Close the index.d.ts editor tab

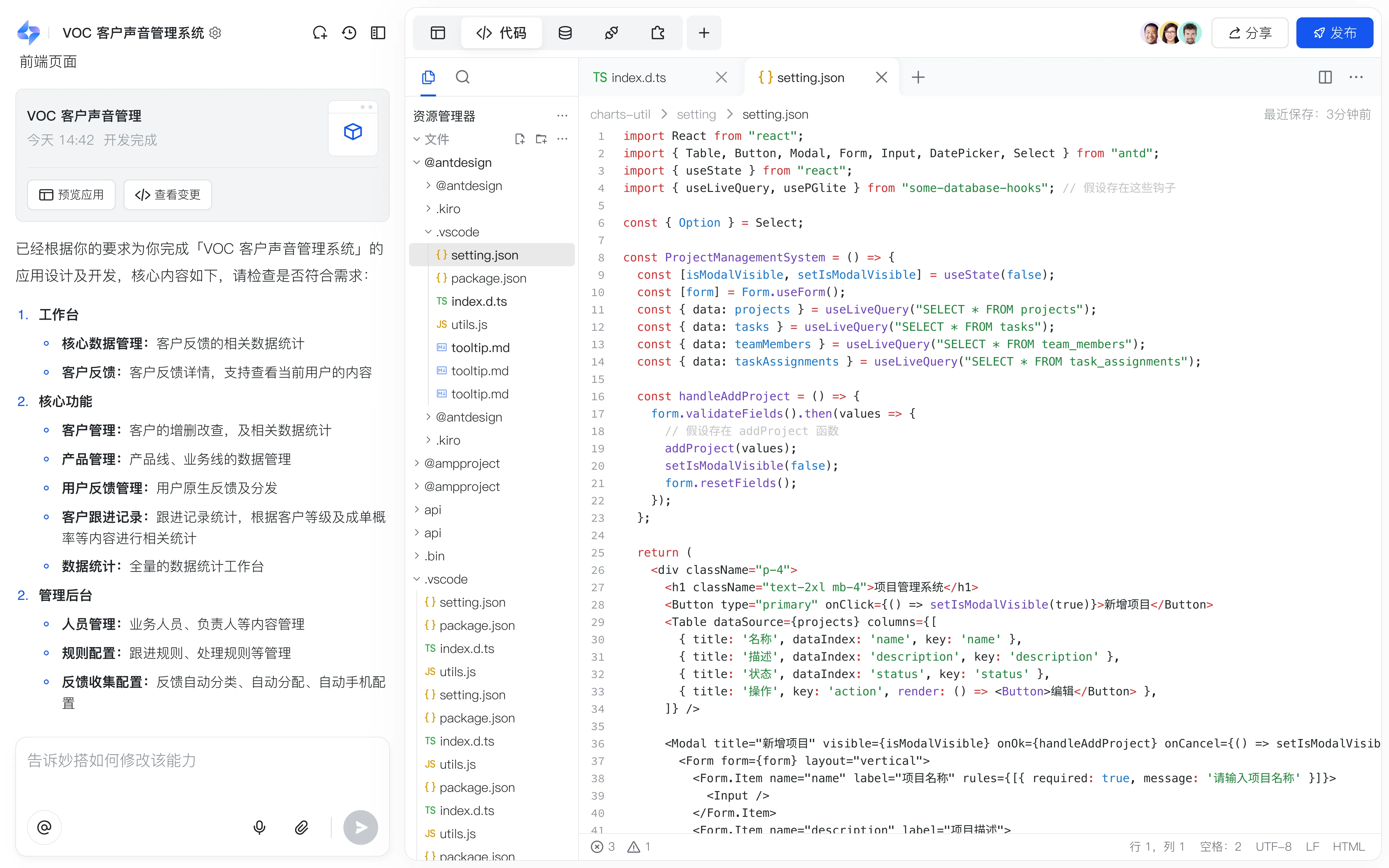722,77
